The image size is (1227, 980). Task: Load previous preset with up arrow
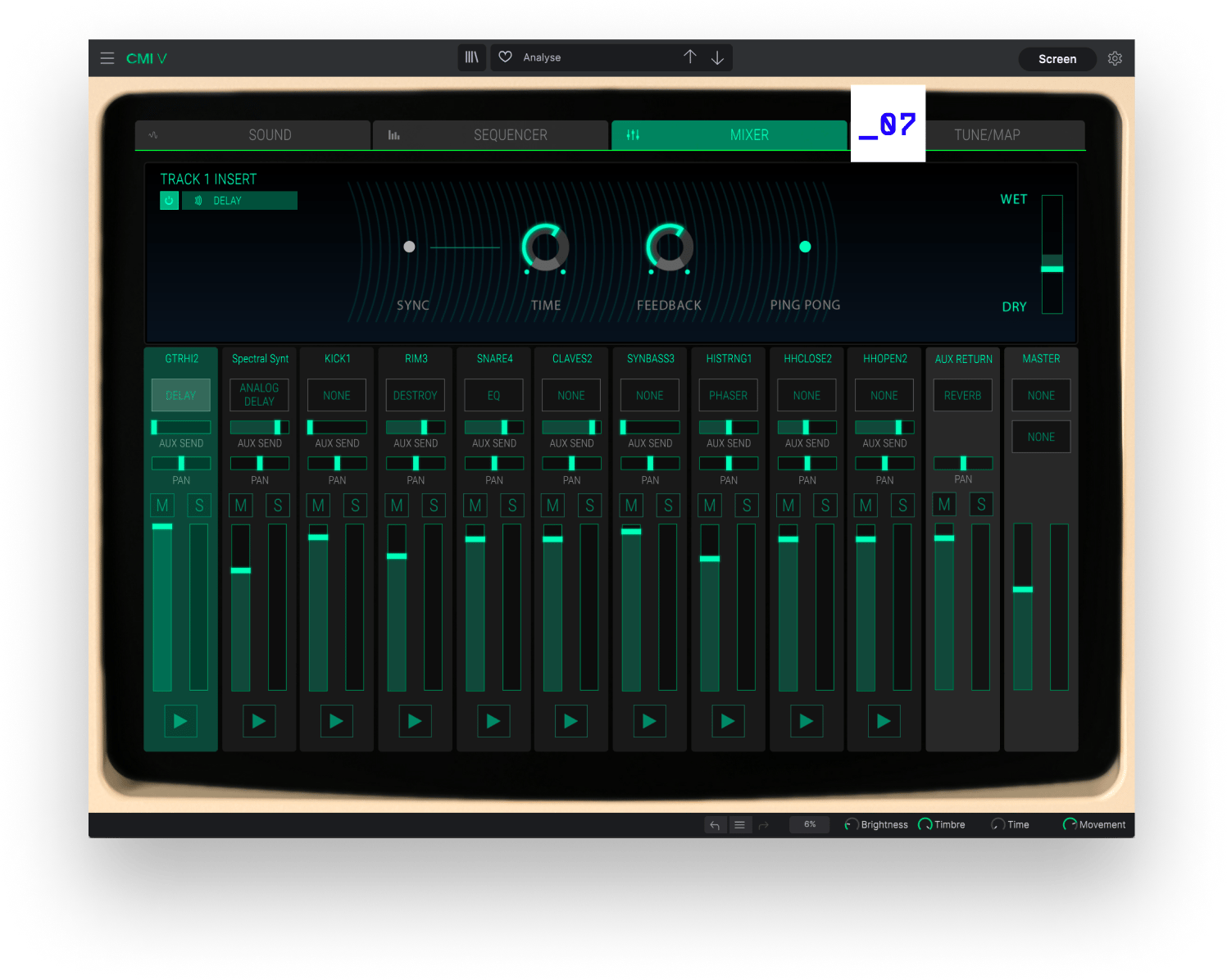(690, 57)
